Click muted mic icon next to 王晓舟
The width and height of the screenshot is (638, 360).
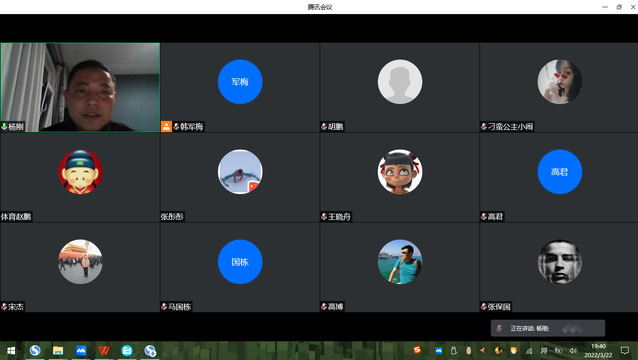click(324, 217)
